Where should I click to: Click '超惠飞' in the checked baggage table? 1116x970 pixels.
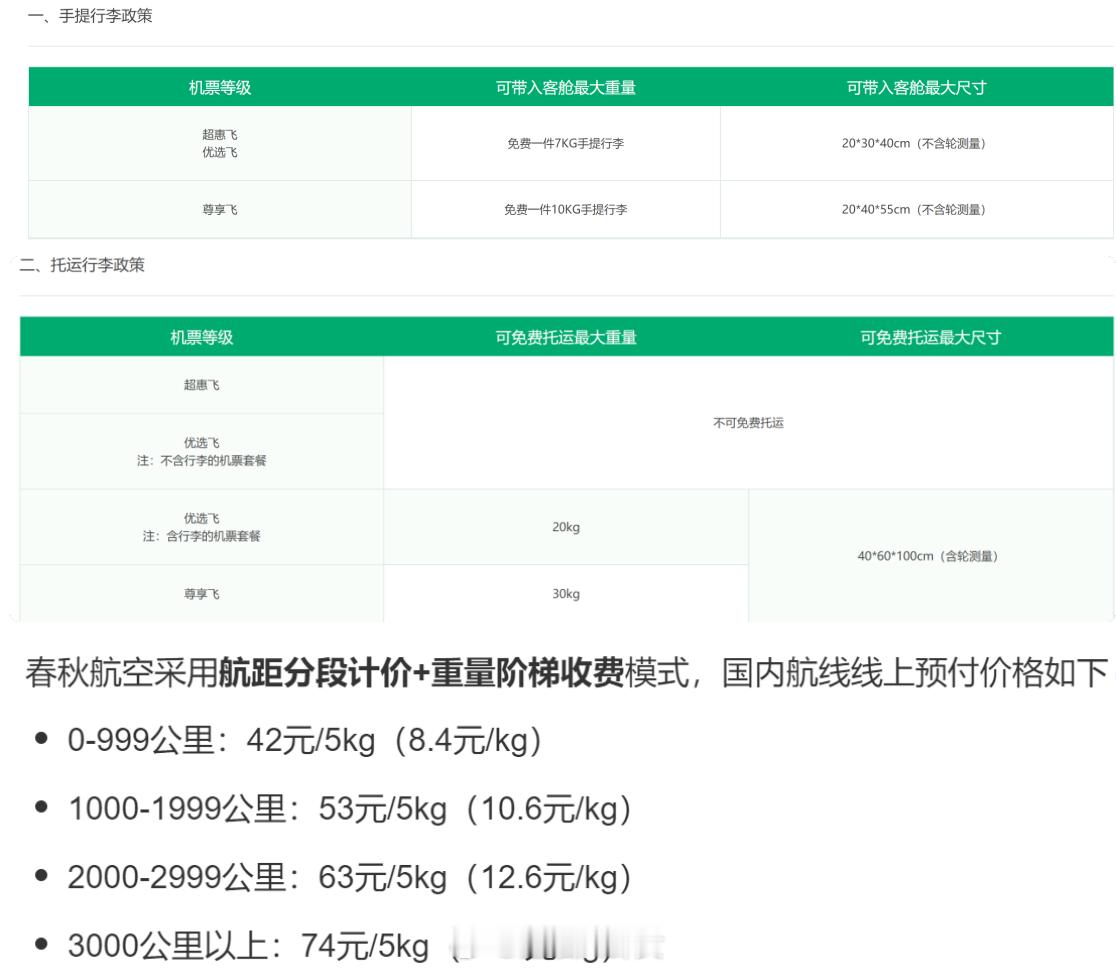(x=201, y=385)
